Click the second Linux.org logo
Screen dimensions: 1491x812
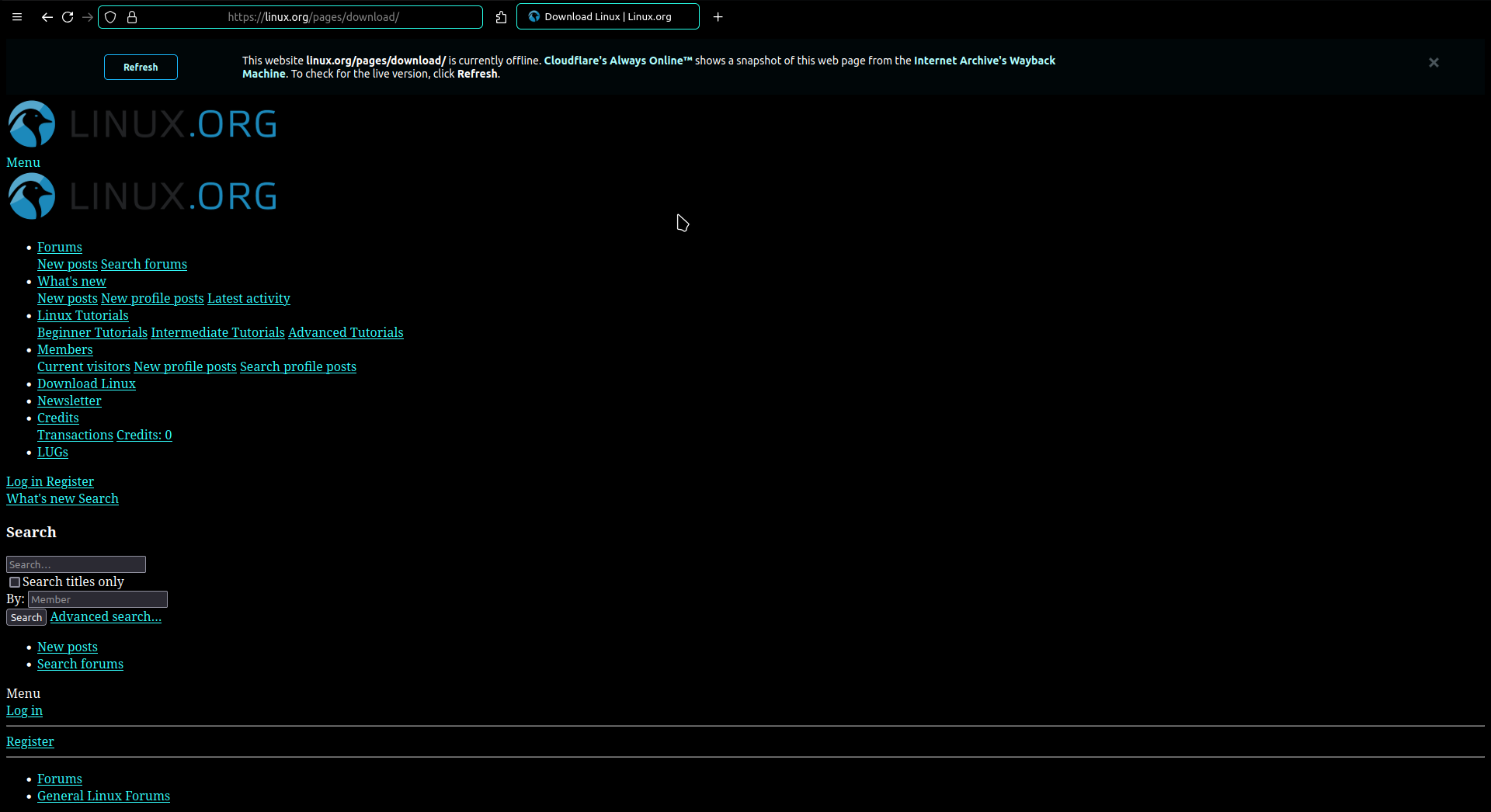(x=142, y=196)
